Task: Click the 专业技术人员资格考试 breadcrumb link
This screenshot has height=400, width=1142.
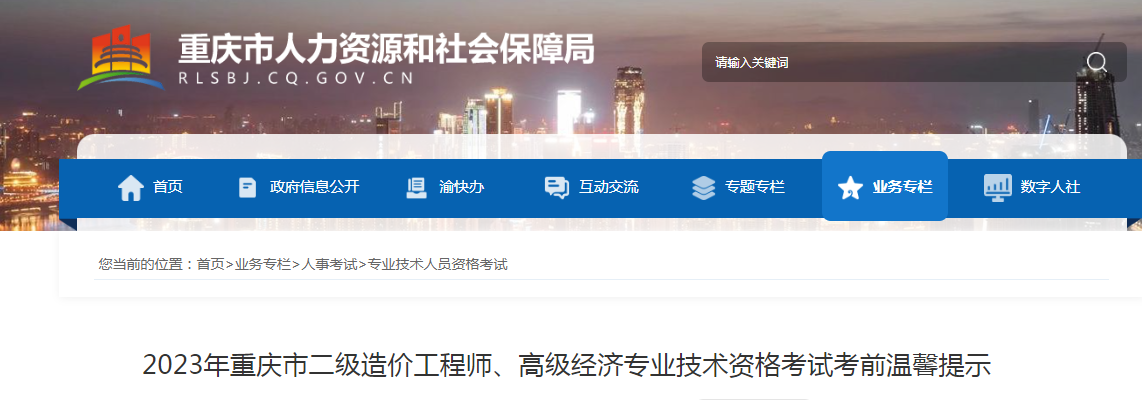Action: [438, 264]
